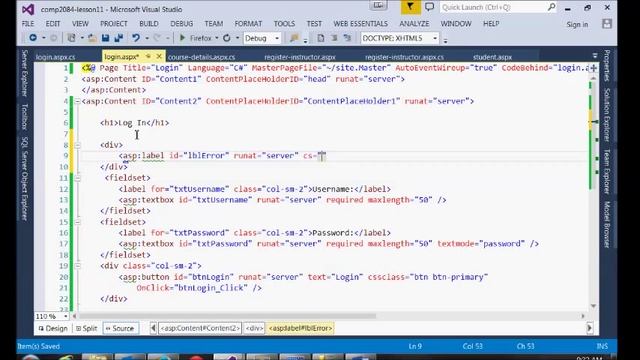Open the document tabs overflow dropdown

pyautogui.click(x=595, y=56)
